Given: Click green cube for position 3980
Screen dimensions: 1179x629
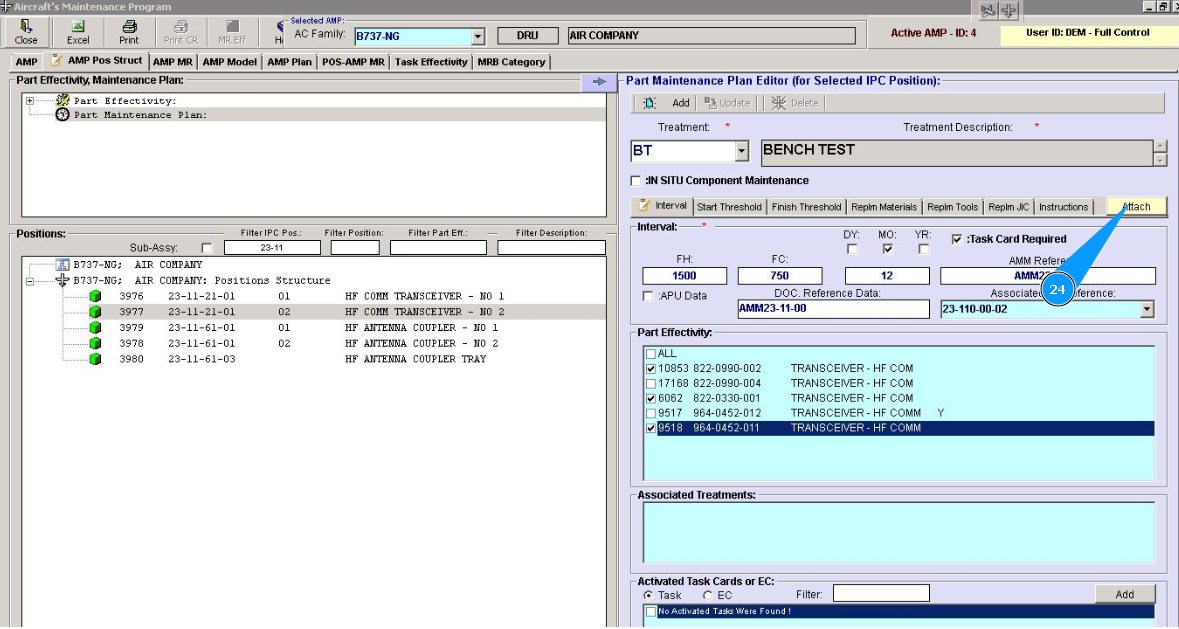Looking at the screenshot, I should tap(96, 359).
